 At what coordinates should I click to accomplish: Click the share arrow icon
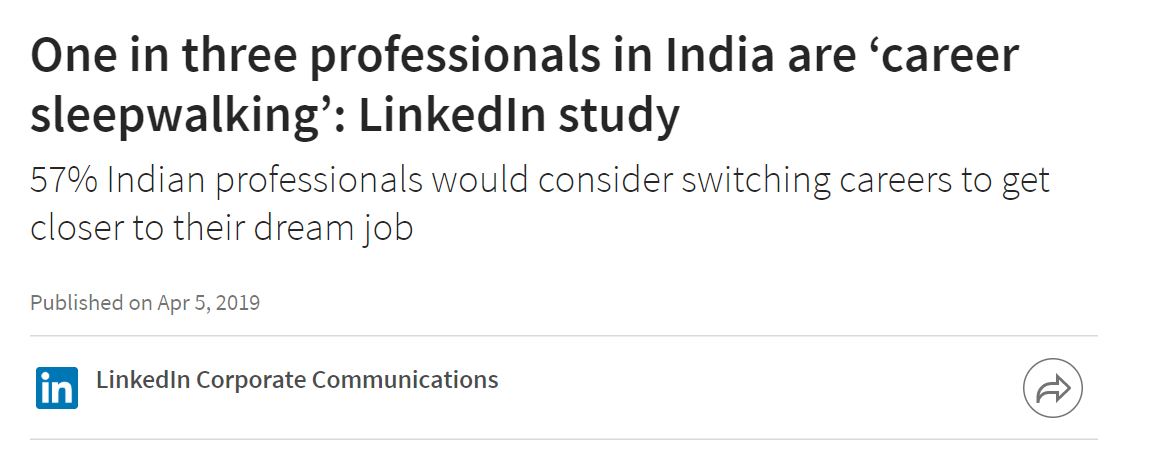pyautogui.click(x=1052, y=388)
